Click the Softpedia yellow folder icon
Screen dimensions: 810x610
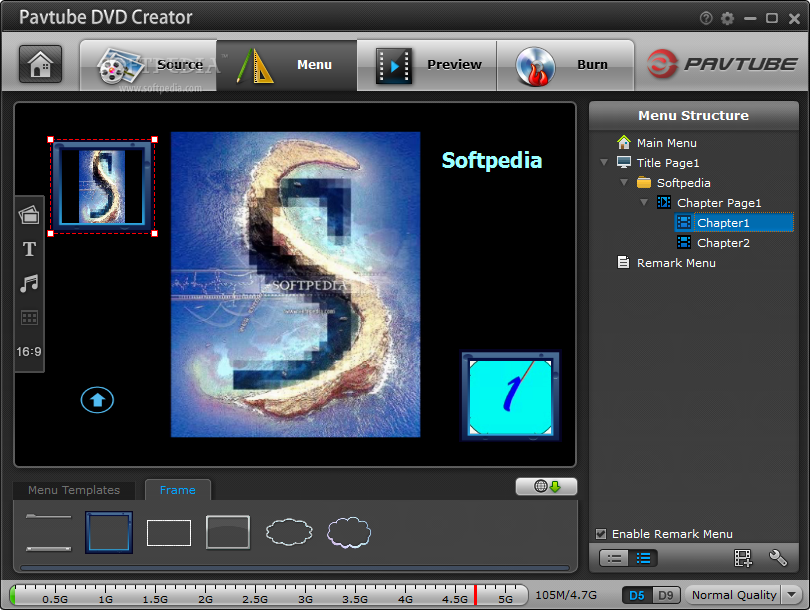[644, 182]
